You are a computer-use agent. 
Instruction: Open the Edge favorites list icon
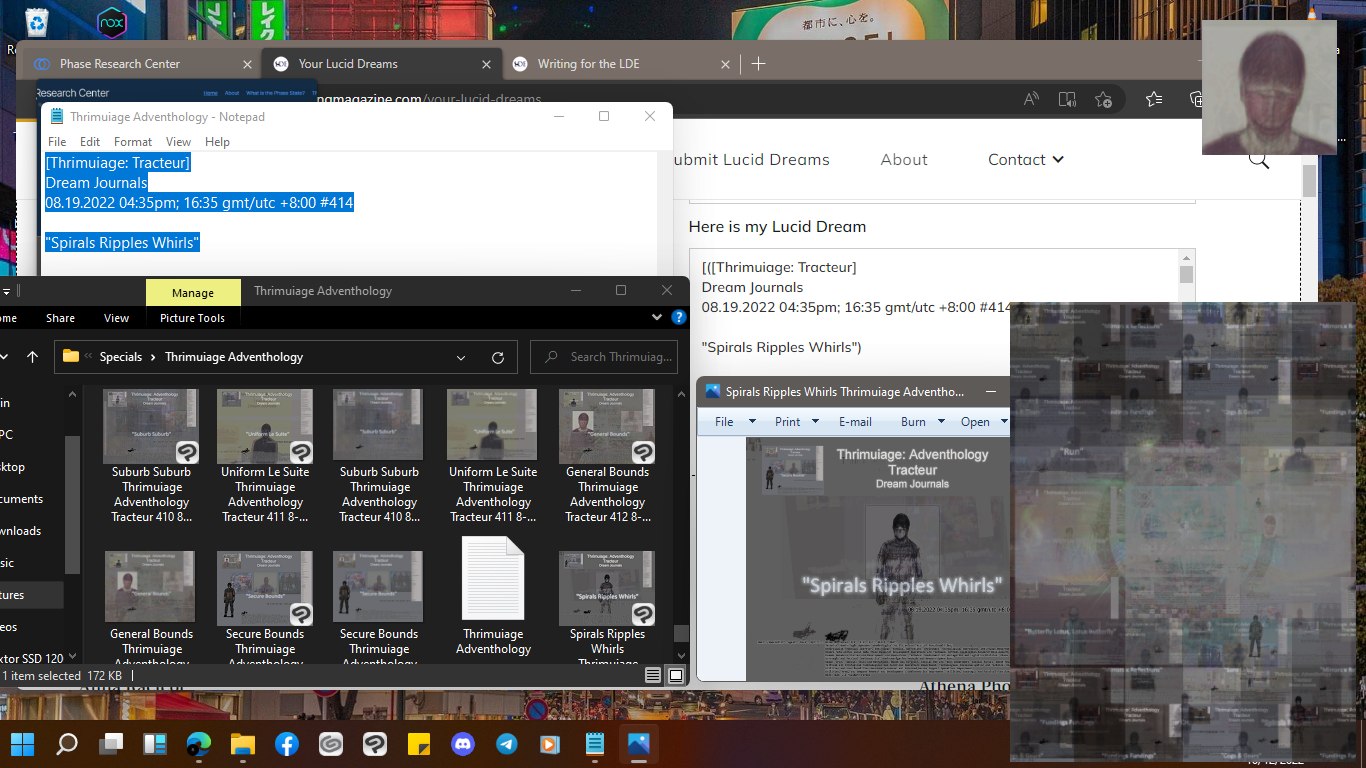(x=1154, y=99)
